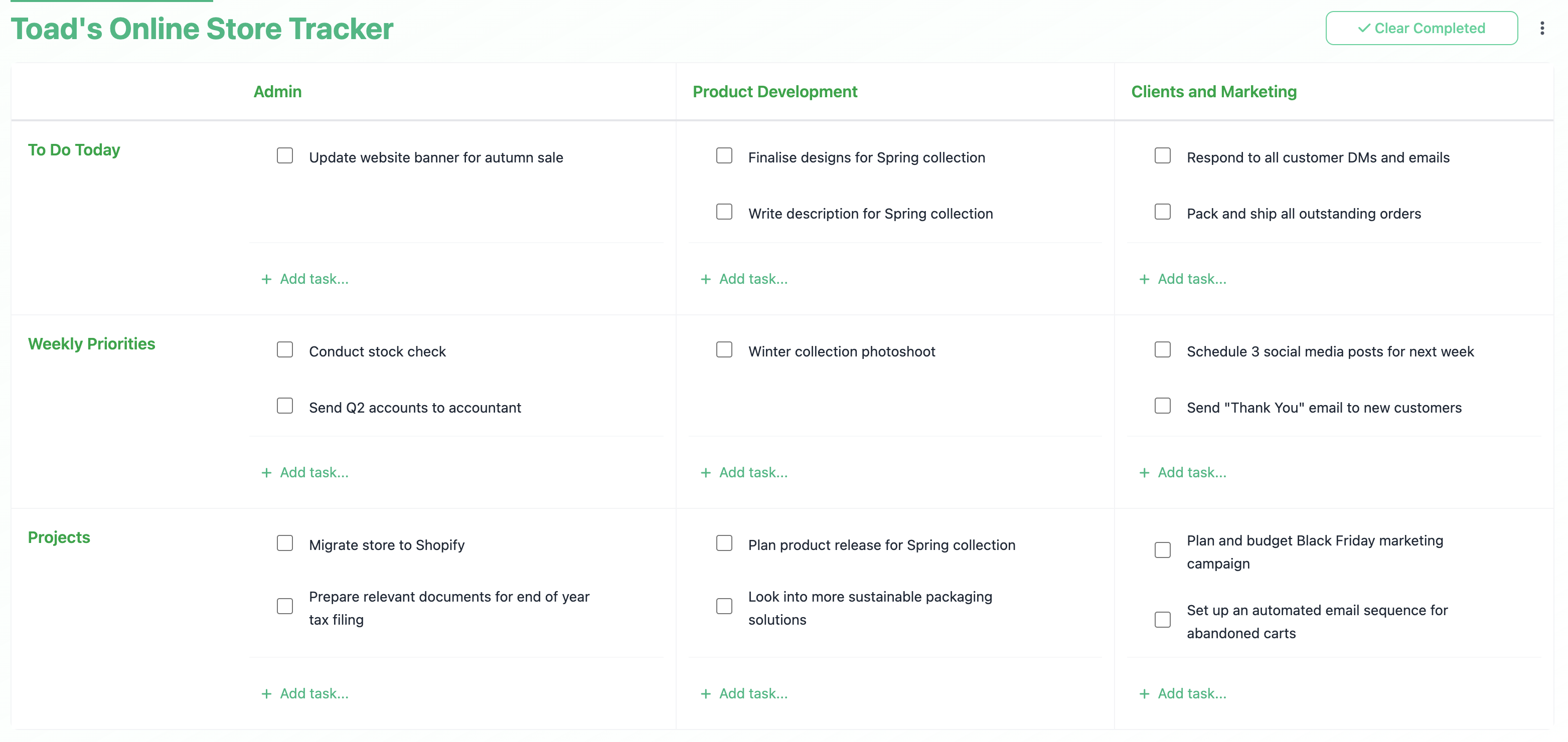Click the Toad's Online Store Tracker title
The width and height of the screenshot is (1568, 742).
point(202,29)
